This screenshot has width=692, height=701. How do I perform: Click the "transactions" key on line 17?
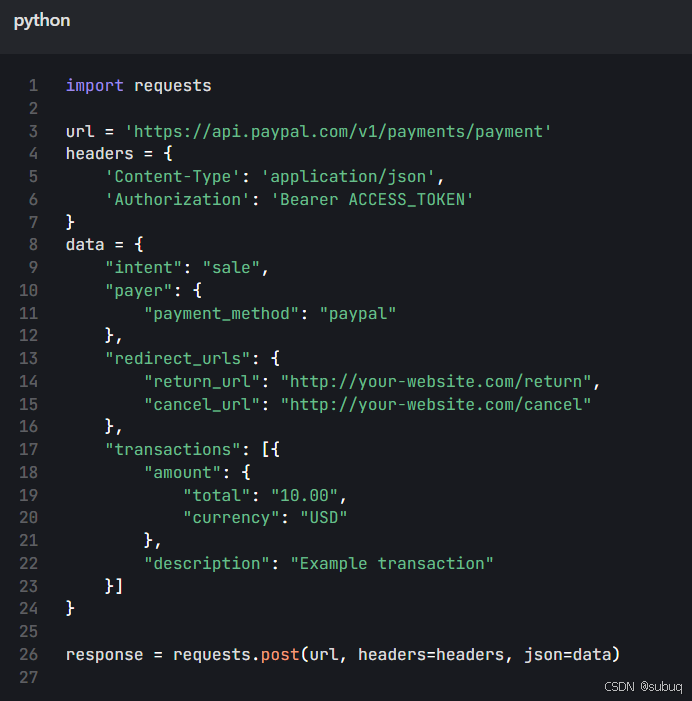pos(173,449)
